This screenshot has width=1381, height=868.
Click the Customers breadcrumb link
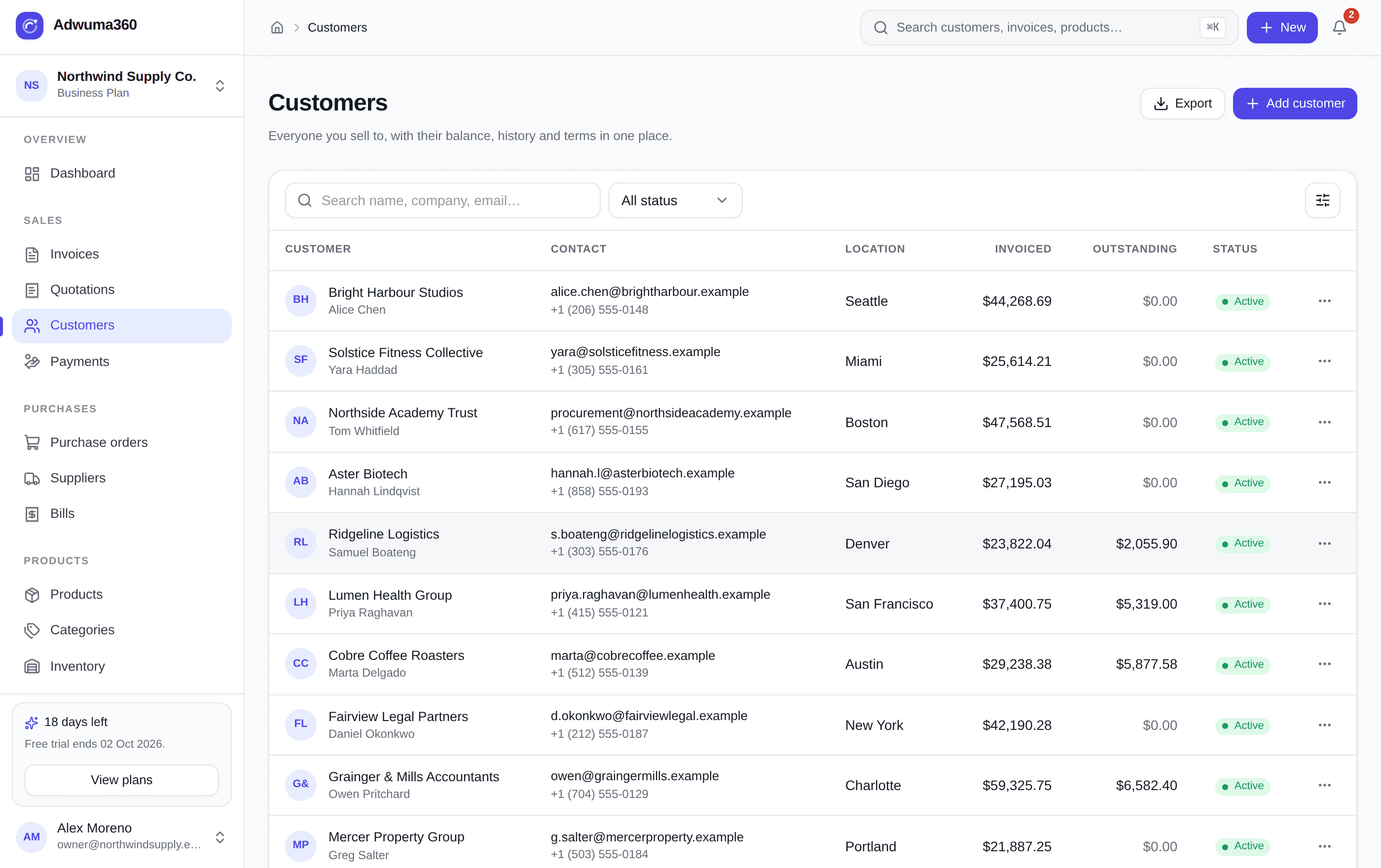(x=337, y=28)
